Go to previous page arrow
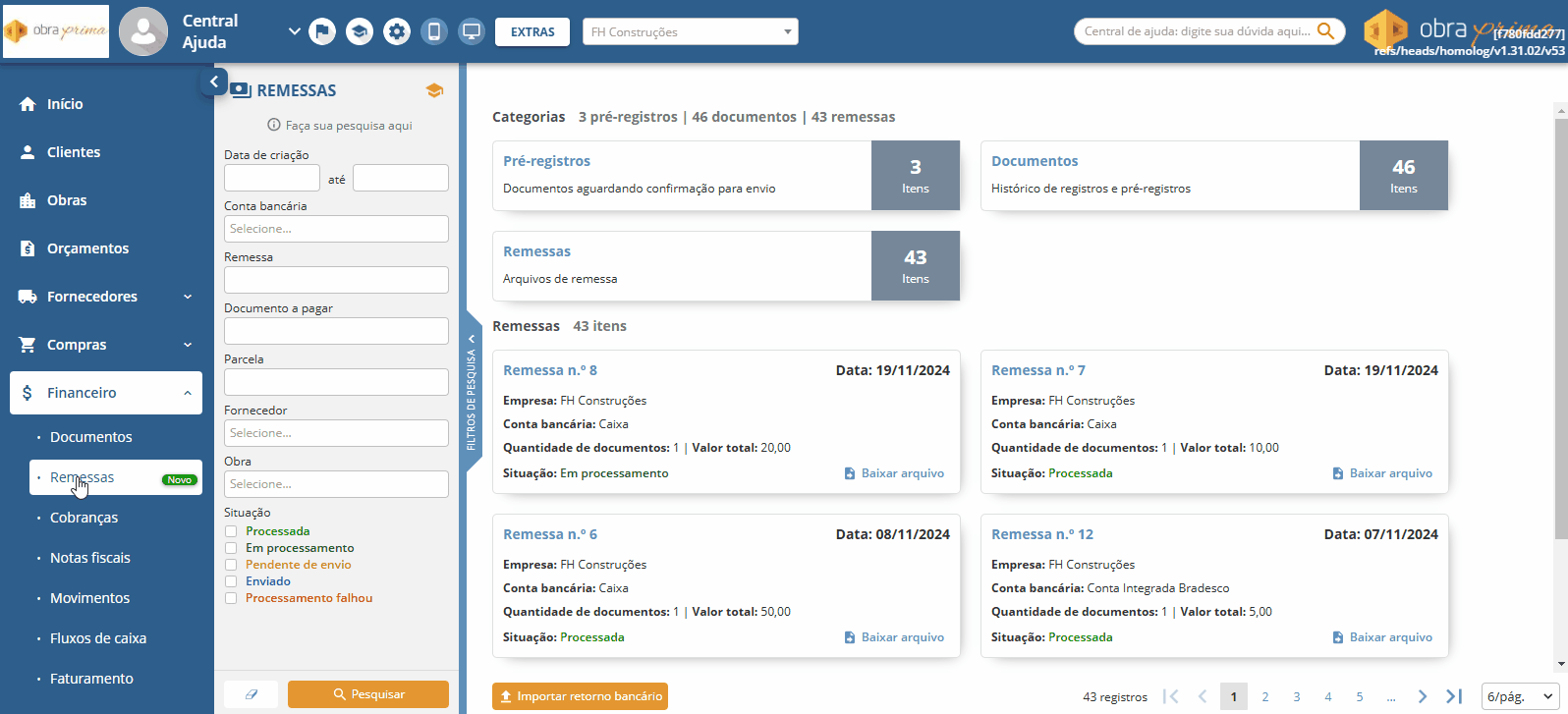The width and height of the screenshot is (1568, 714). click(x=1203, y=696)
